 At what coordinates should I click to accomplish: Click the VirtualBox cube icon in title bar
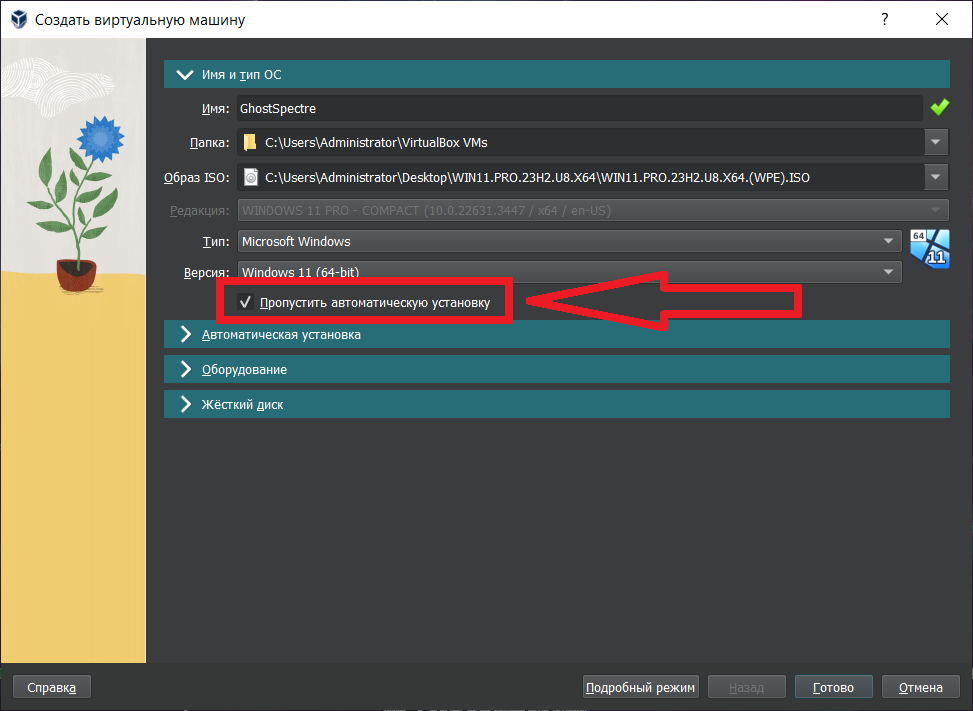19,19
